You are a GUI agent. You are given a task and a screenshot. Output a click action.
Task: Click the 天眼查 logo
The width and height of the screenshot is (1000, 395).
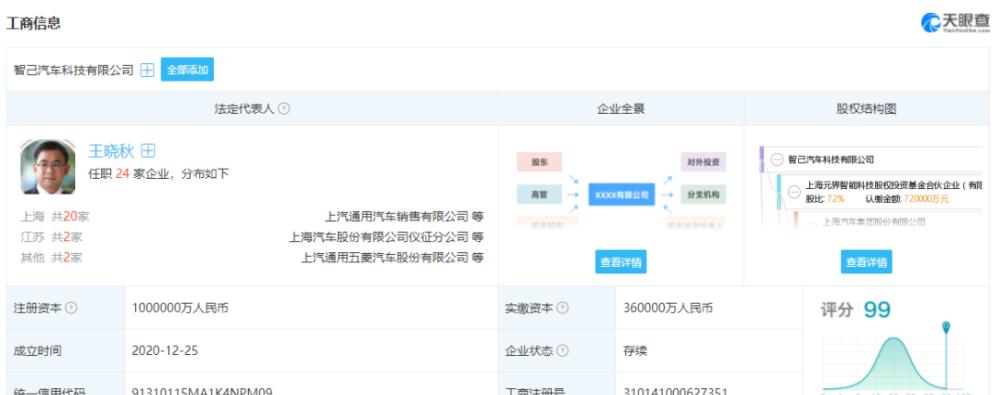pos(955,23)
